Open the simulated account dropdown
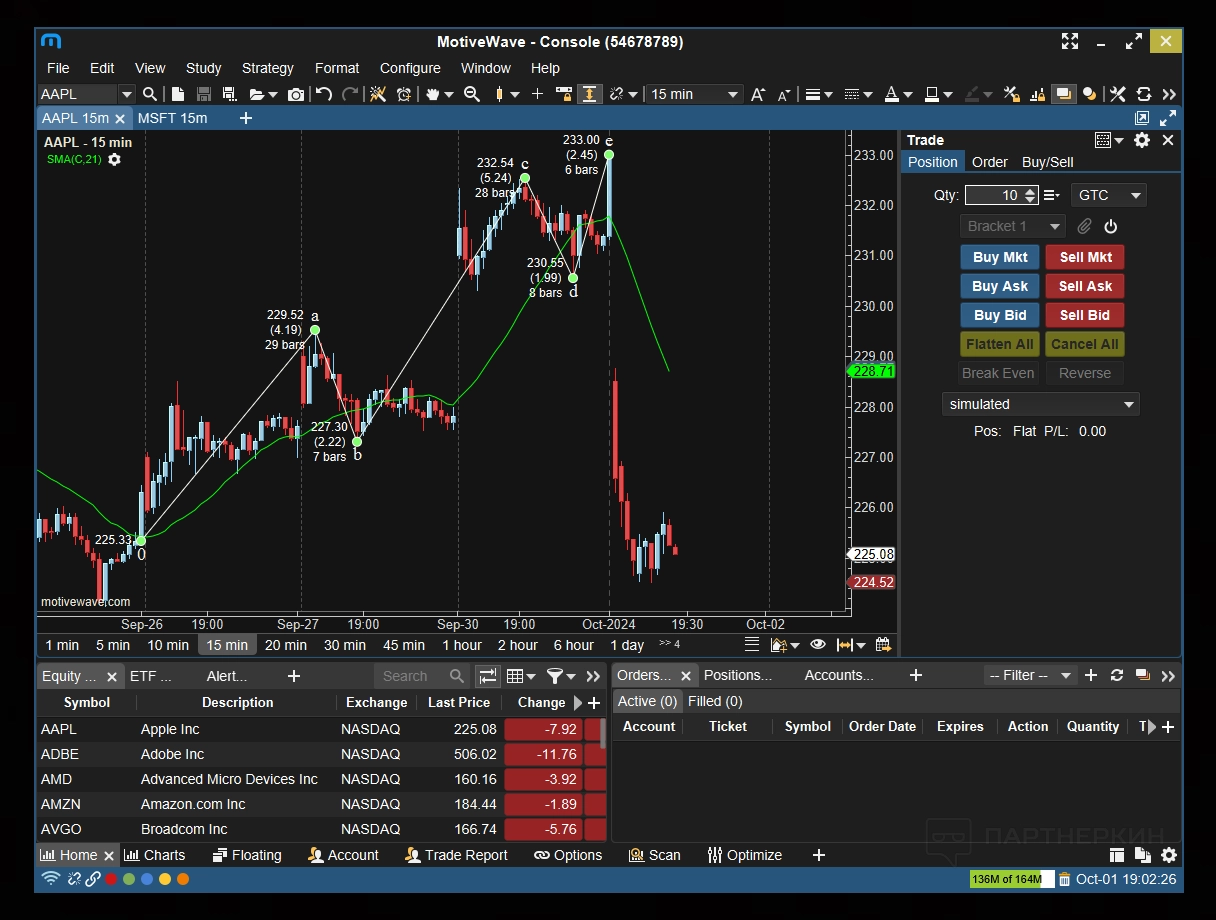Image resolution: width=1216 pixels, height=920 pixels. pos(1040,404)
